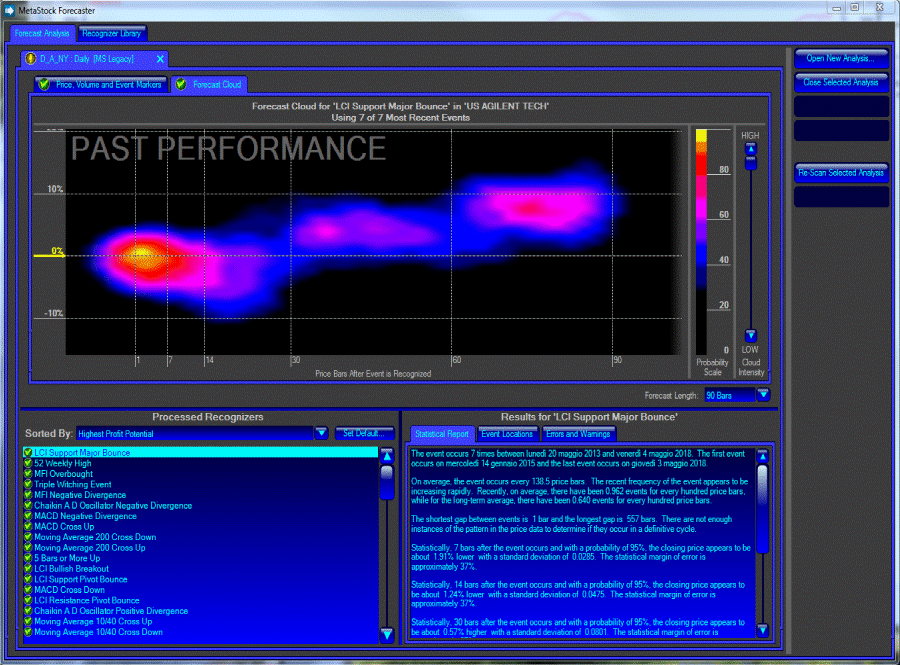Expand the Sorted By dropdown arrow
The height and width of the screenshot is (665, 900).
pos(321,433)
